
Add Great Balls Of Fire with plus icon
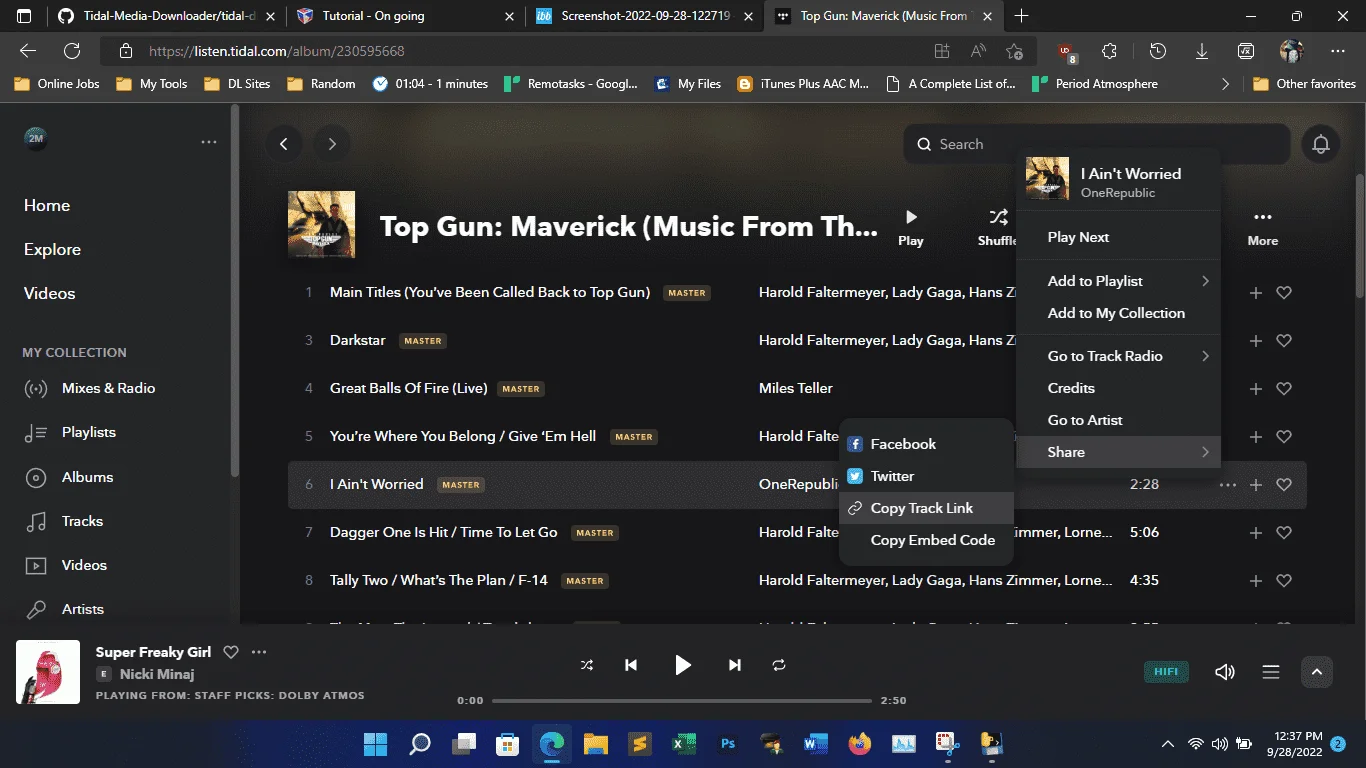(x=1256, y=389)
